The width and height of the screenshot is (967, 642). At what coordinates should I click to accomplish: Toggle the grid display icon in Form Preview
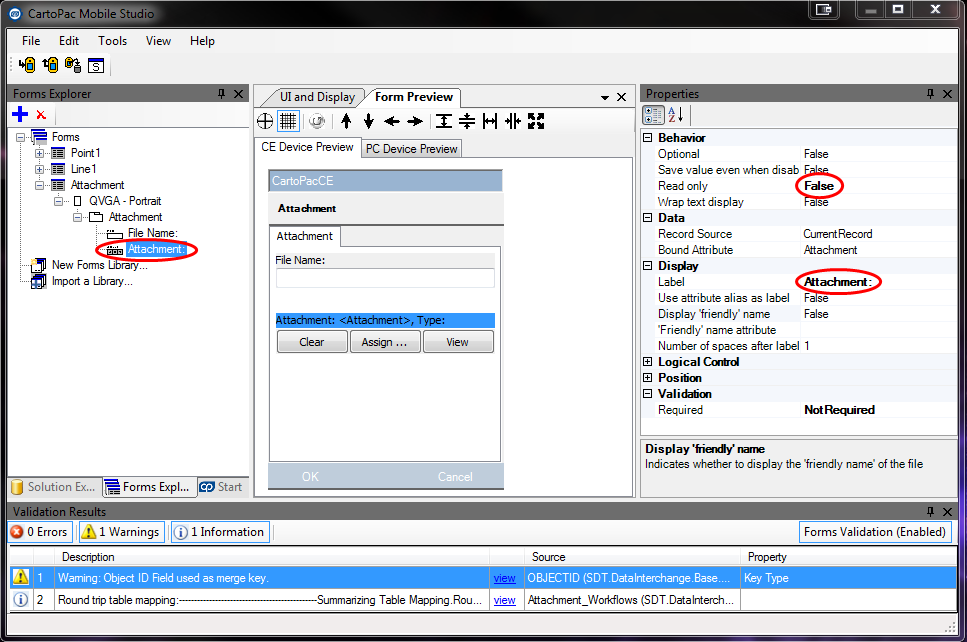(288, 121)
